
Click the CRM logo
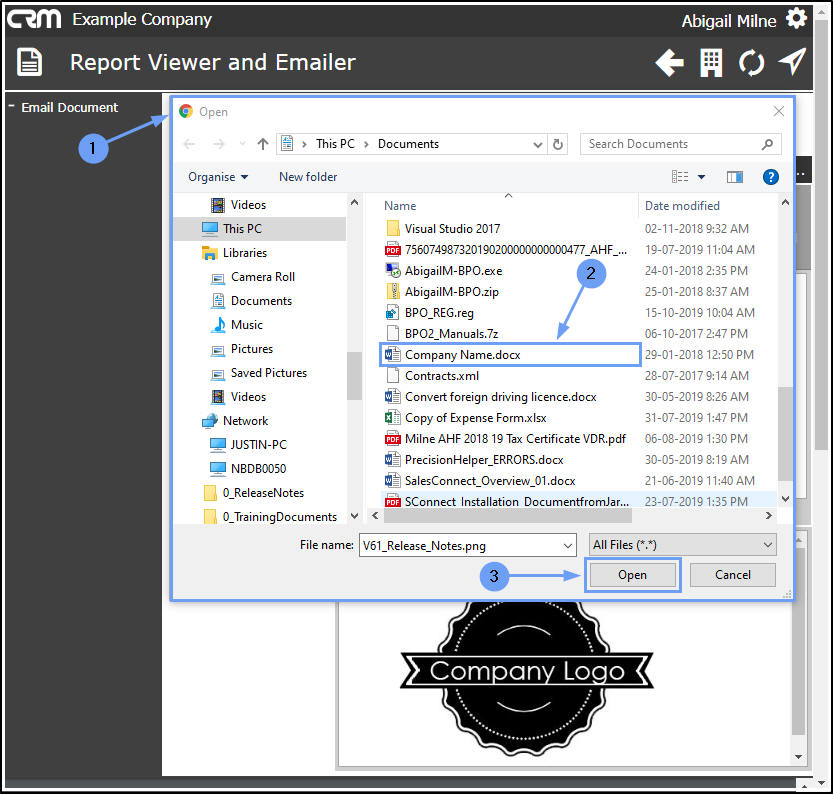tap(34, 19)
